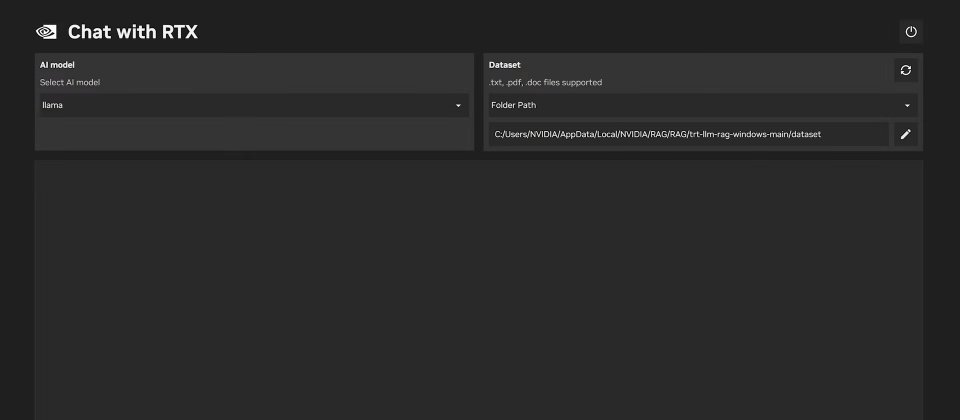
Task: Click the Select AI model caption
Action: [70, 82]
